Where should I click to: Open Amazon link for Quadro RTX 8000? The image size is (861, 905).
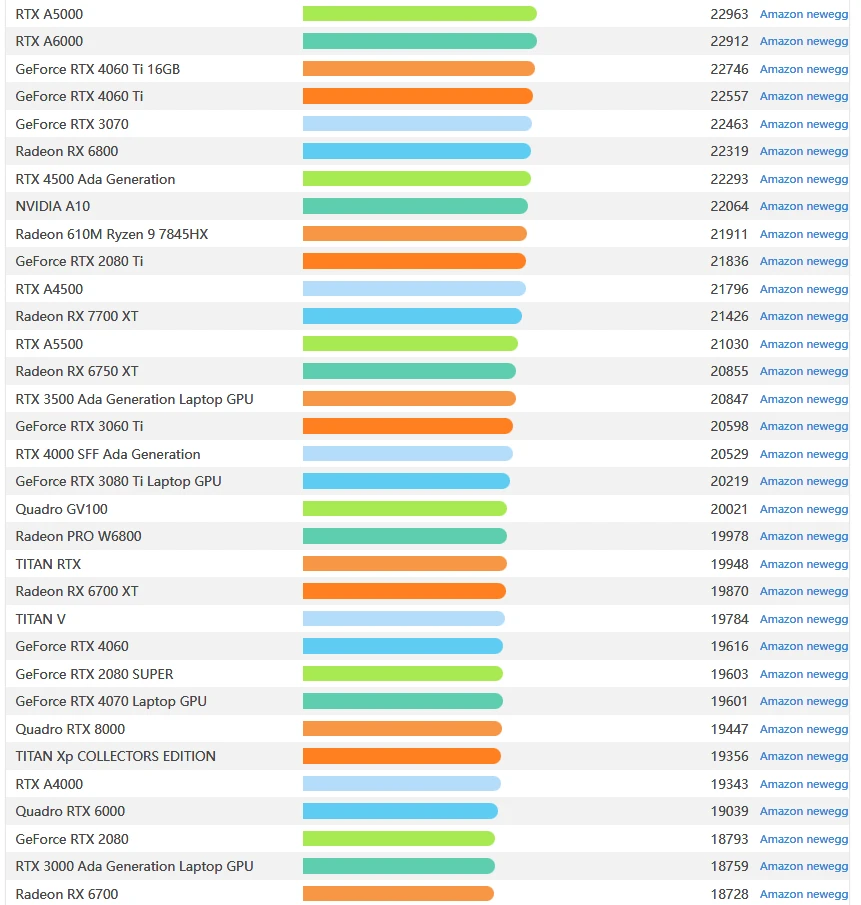click(781, 729)
